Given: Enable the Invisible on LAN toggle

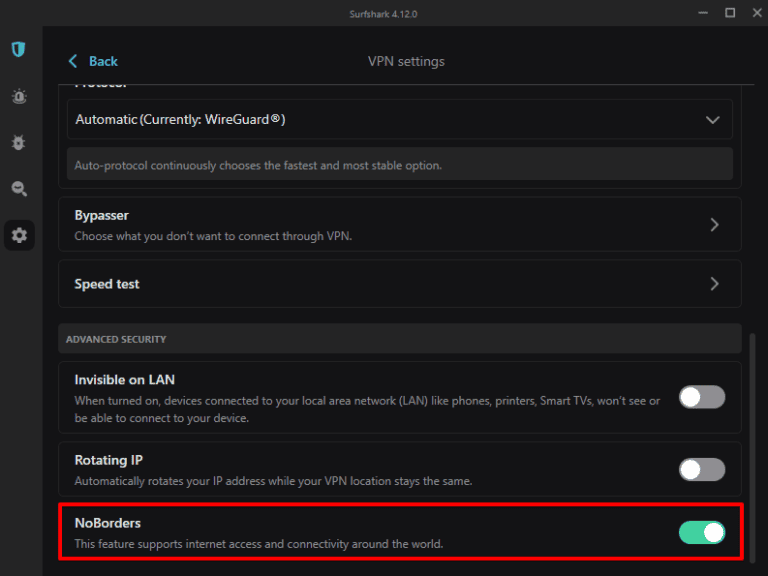Looking at the screenshot, I should pos(702,397).
